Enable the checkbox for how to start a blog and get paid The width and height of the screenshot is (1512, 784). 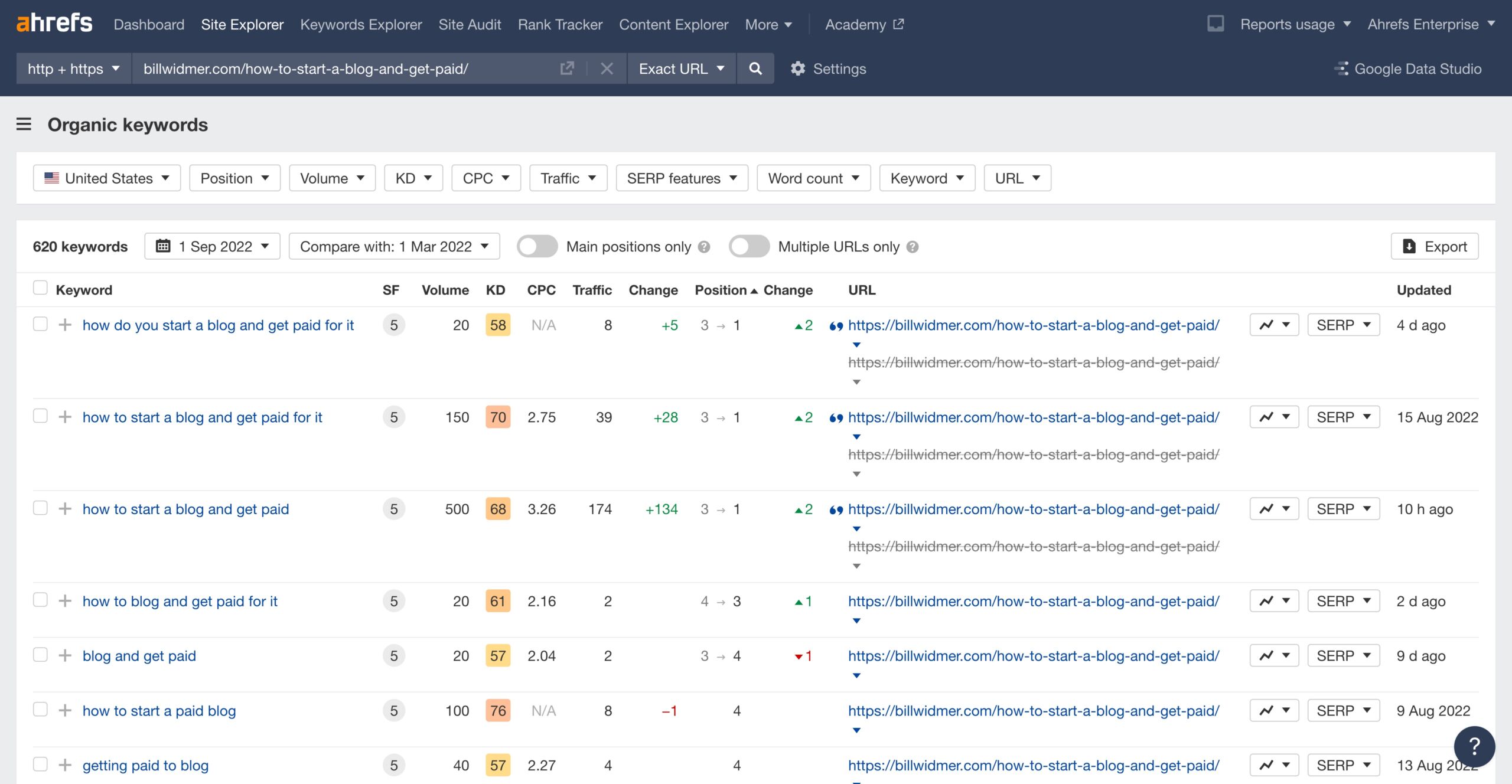[40, 508]
